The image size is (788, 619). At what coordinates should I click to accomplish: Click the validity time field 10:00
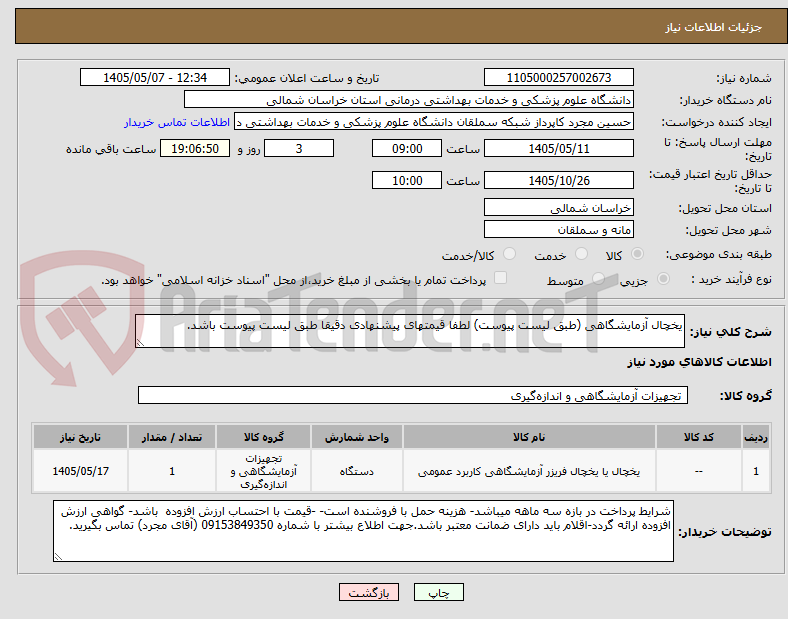pos(407,180)
